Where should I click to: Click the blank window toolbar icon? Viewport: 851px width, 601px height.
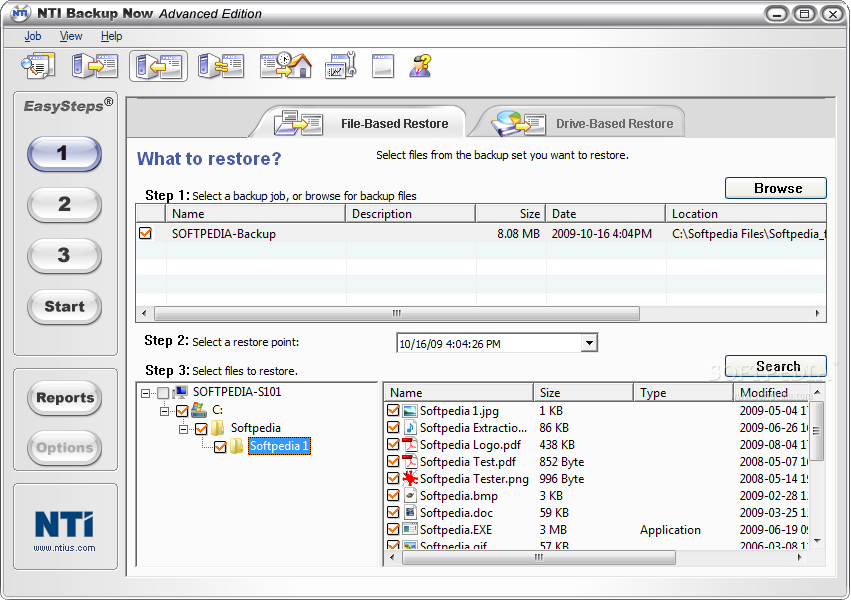click(x=383, y=66)
